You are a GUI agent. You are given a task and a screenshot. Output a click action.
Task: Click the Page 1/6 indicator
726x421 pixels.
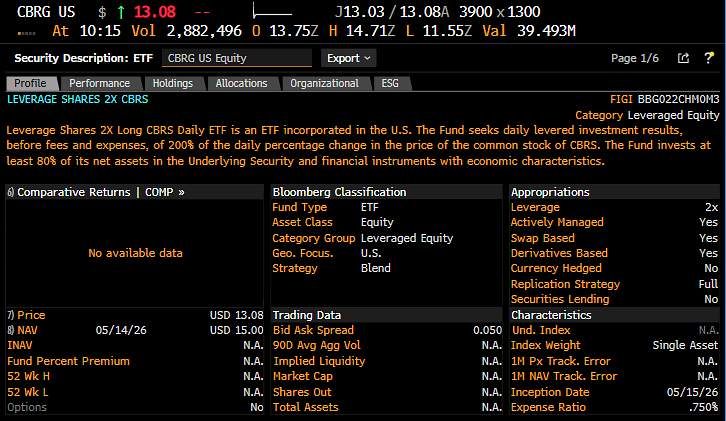click(x=635, y=58)
